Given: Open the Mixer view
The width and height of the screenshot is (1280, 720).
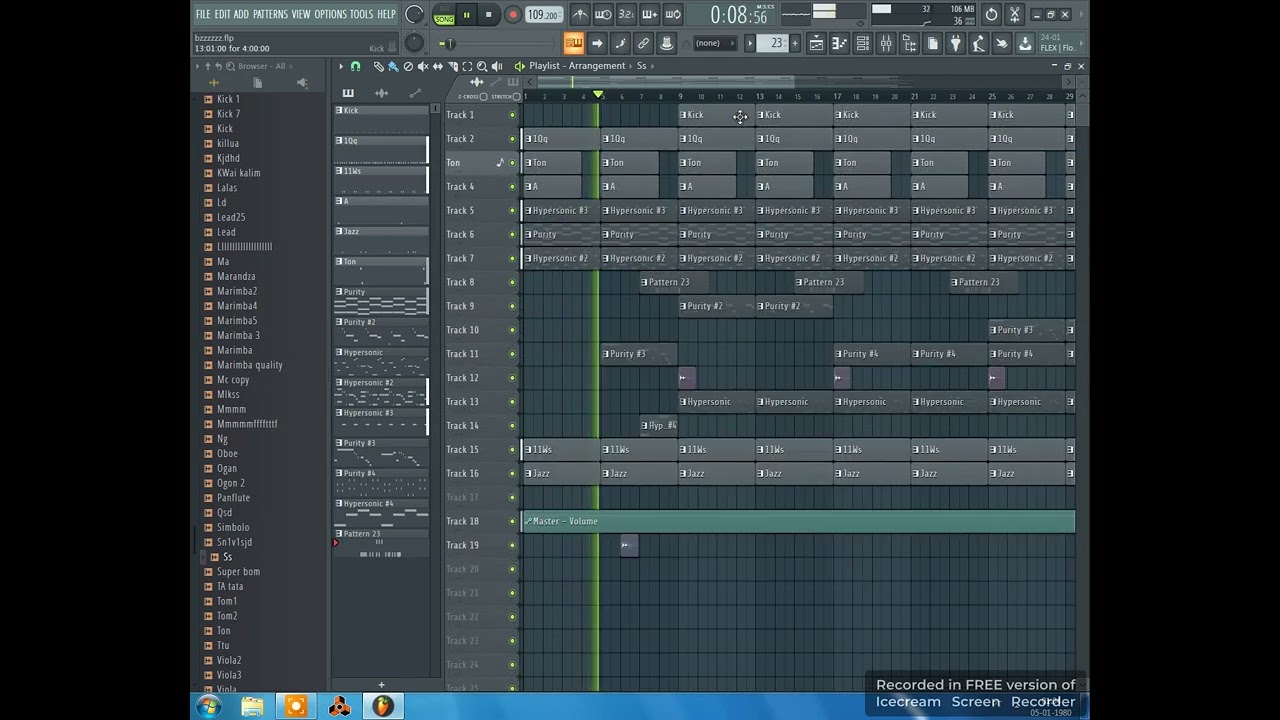Looking at the screenshot, I should coord(886,43).
